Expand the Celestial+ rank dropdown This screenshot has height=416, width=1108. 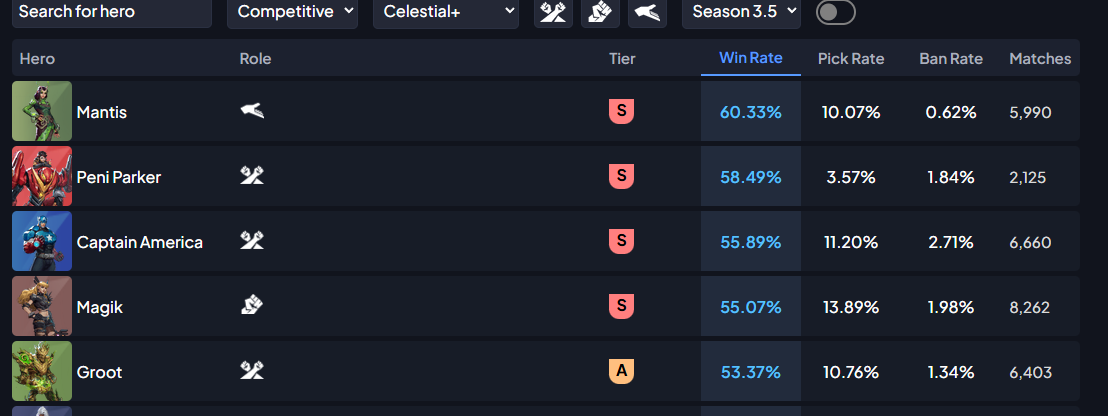pos(445,12)
